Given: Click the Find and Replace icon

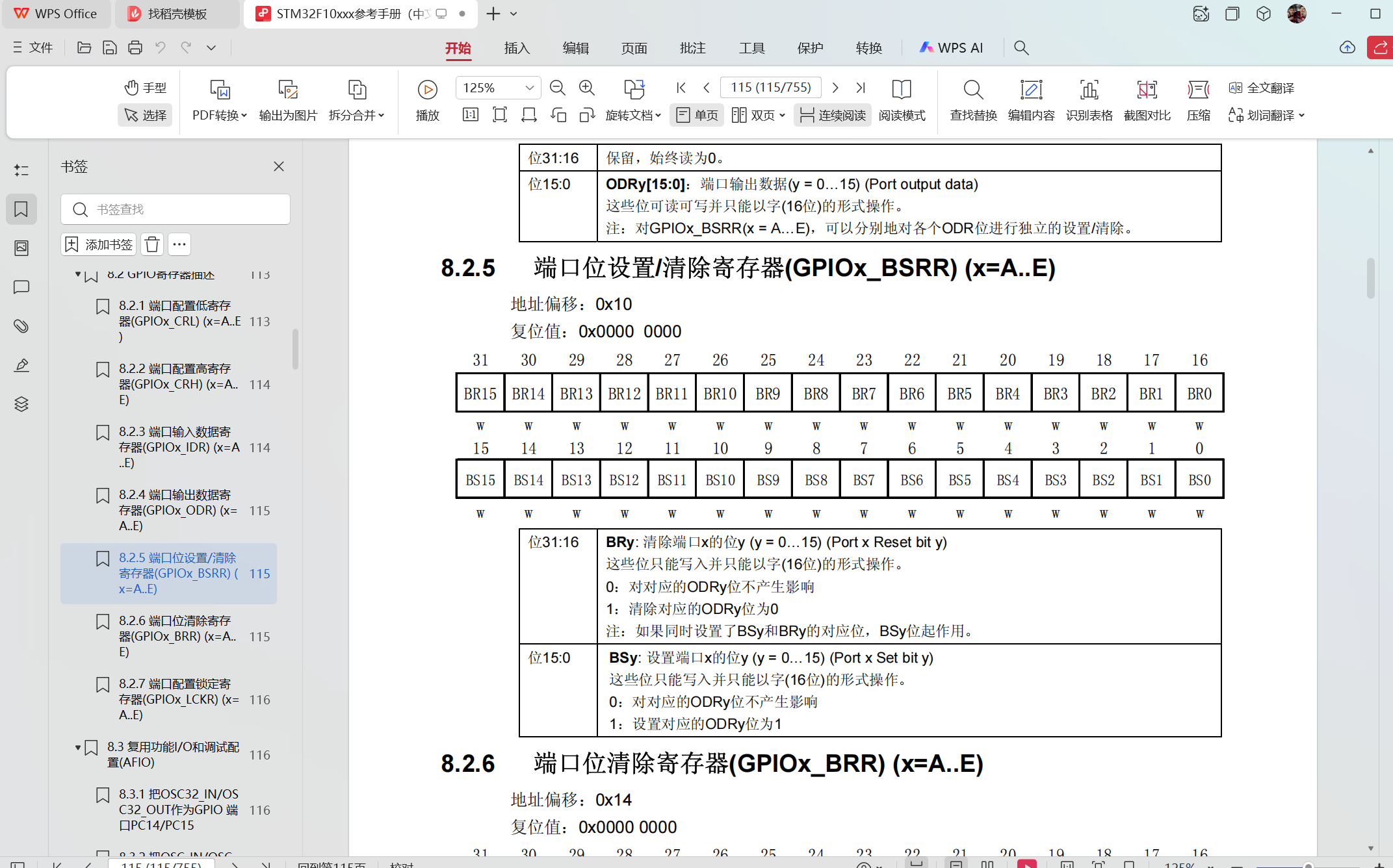Looking at the screenshot, I should [973, 90].
